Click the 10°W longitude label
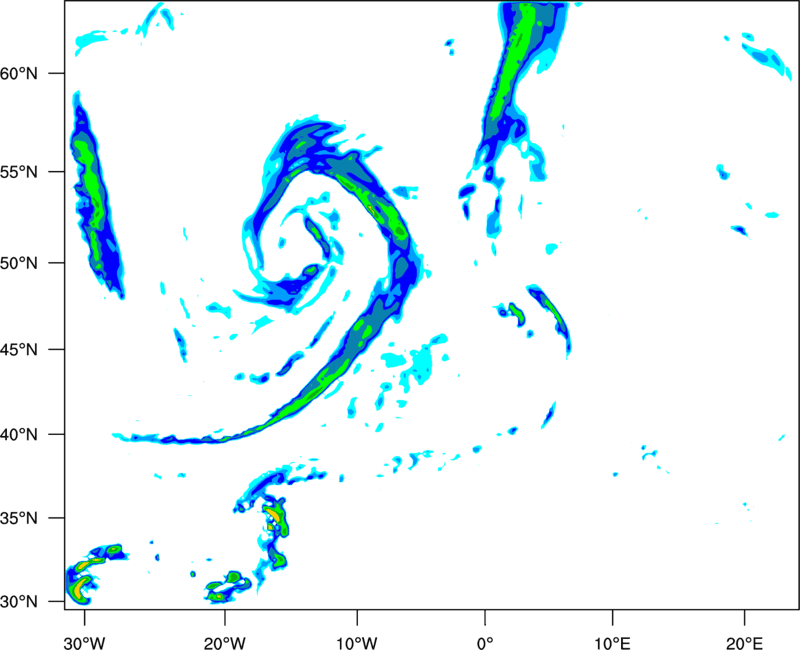This screenshot has width=800, height=650. (x=357, y=643)
